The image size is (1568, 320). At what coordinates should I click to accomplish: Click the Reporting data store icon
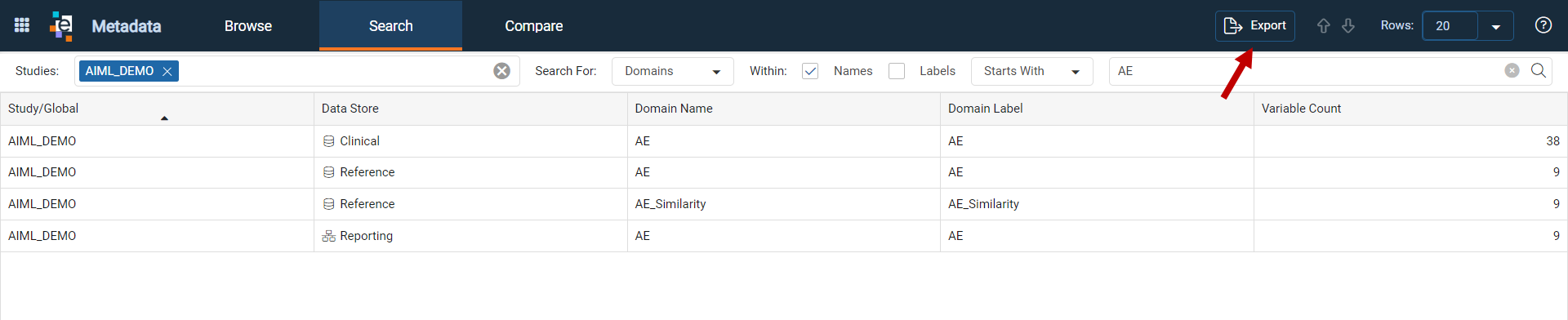click(328, 236)
